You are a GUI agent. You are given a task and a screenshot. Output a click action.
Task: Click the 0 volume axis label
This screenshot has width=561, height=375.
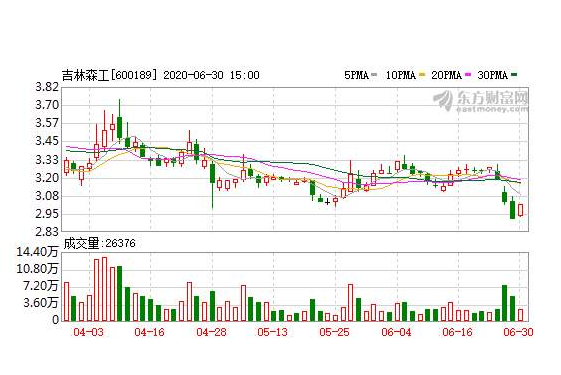[55, 320]
